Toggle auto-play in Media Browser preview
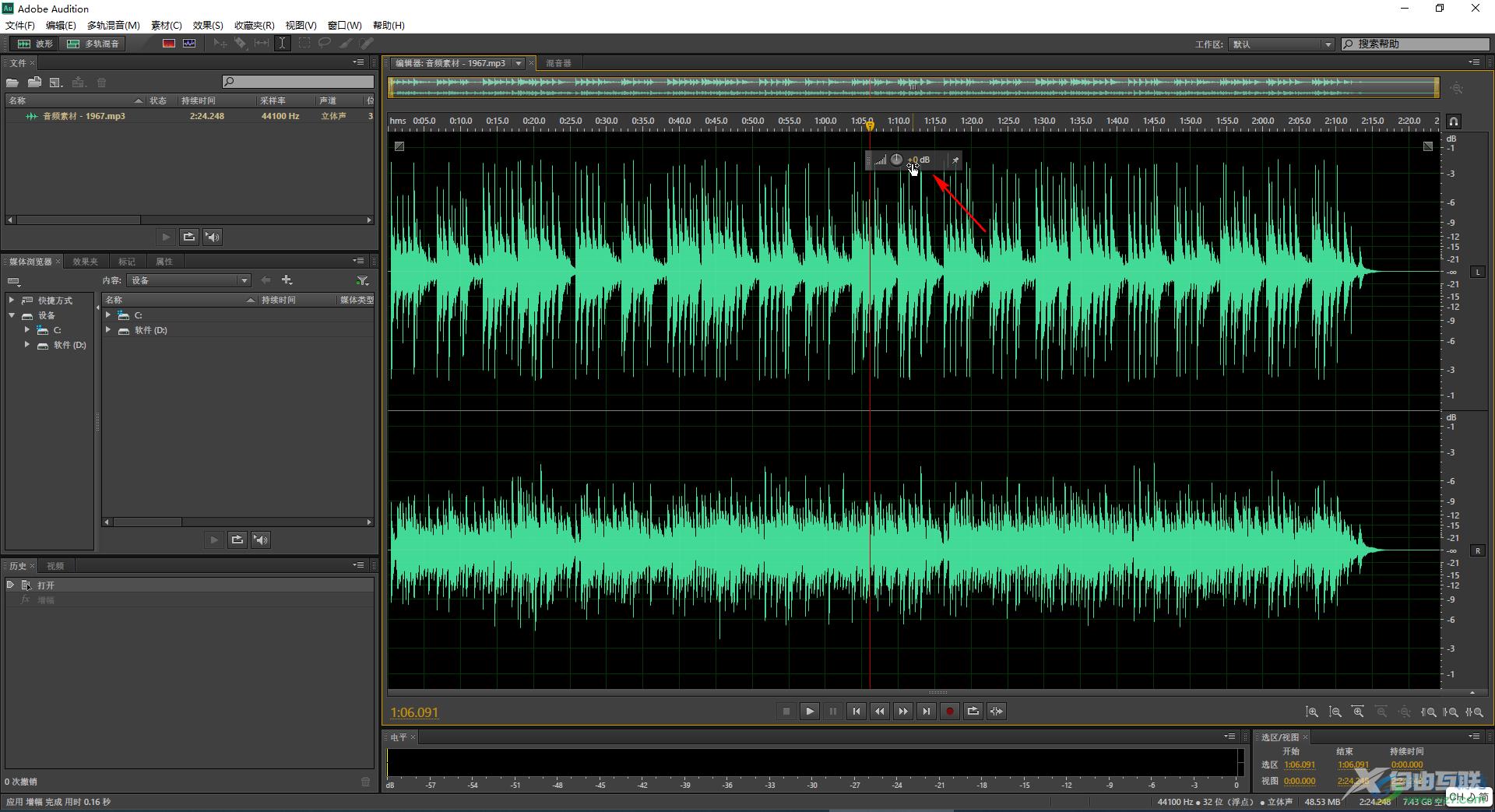 pyautogui.click(x=261, y=540)
